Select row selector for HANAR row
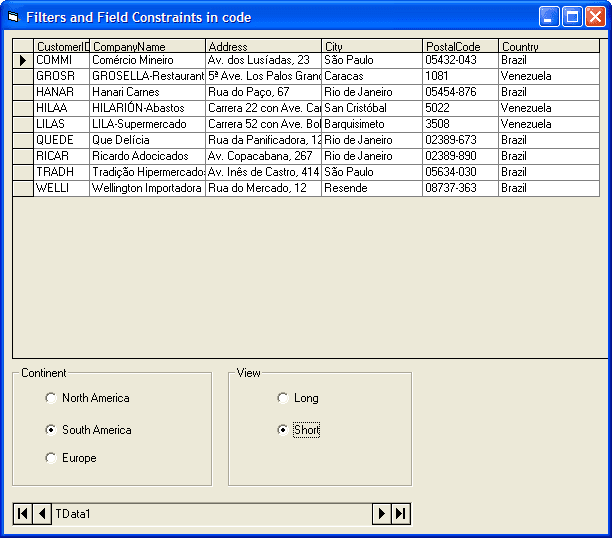 [23, 93]
